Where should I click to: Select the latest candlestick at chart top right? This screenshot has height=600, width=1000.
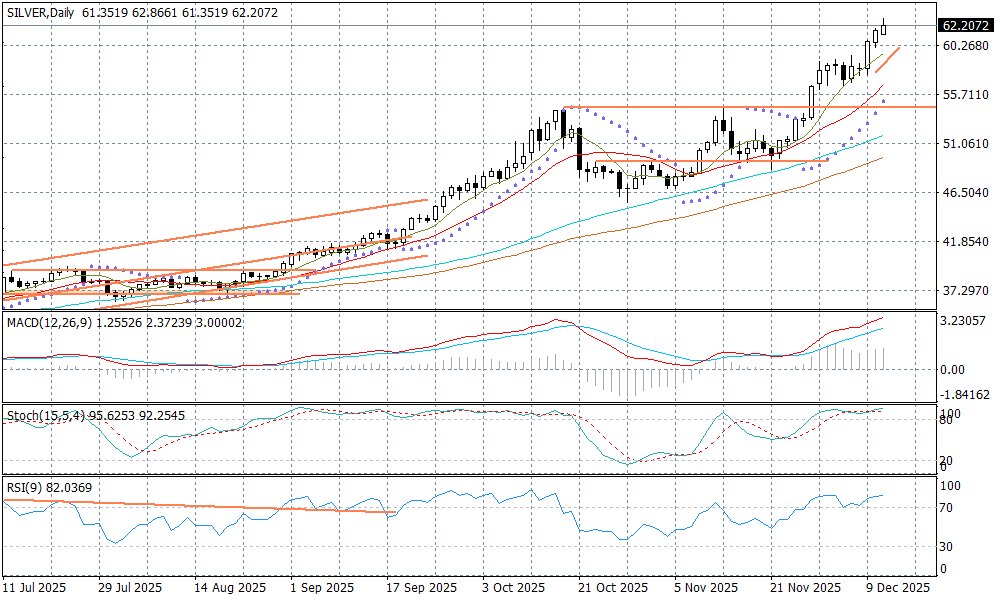[884, 29]
